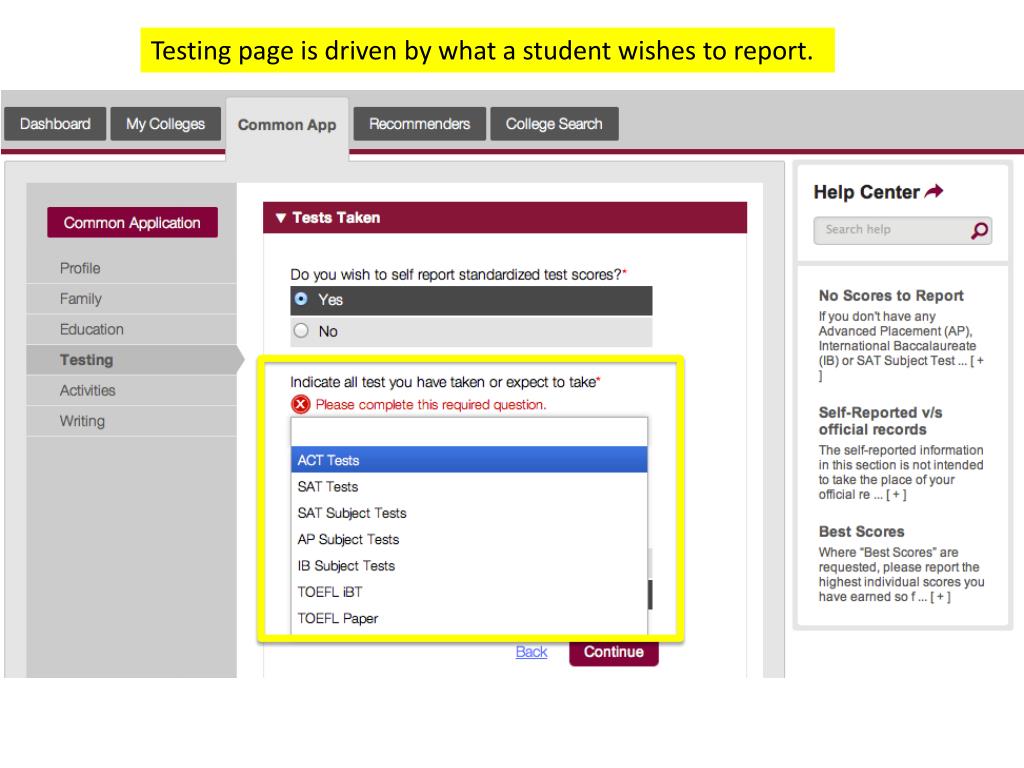Screen dimensions: 1024x768
Task: Select No for self reporting scores
Action: point(471,331)
